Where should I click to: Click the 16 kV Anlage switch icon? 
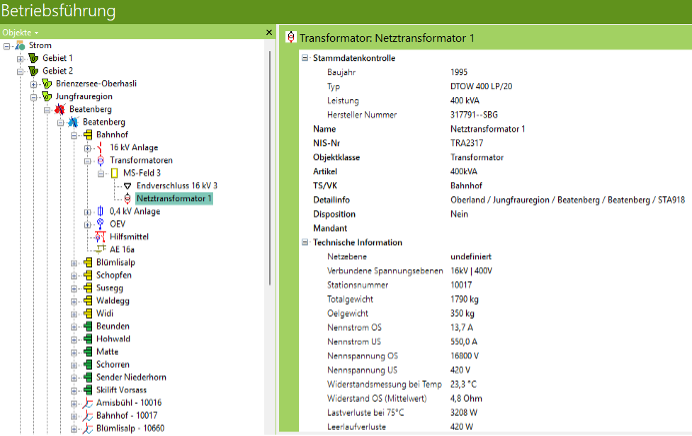pos(100,147)
